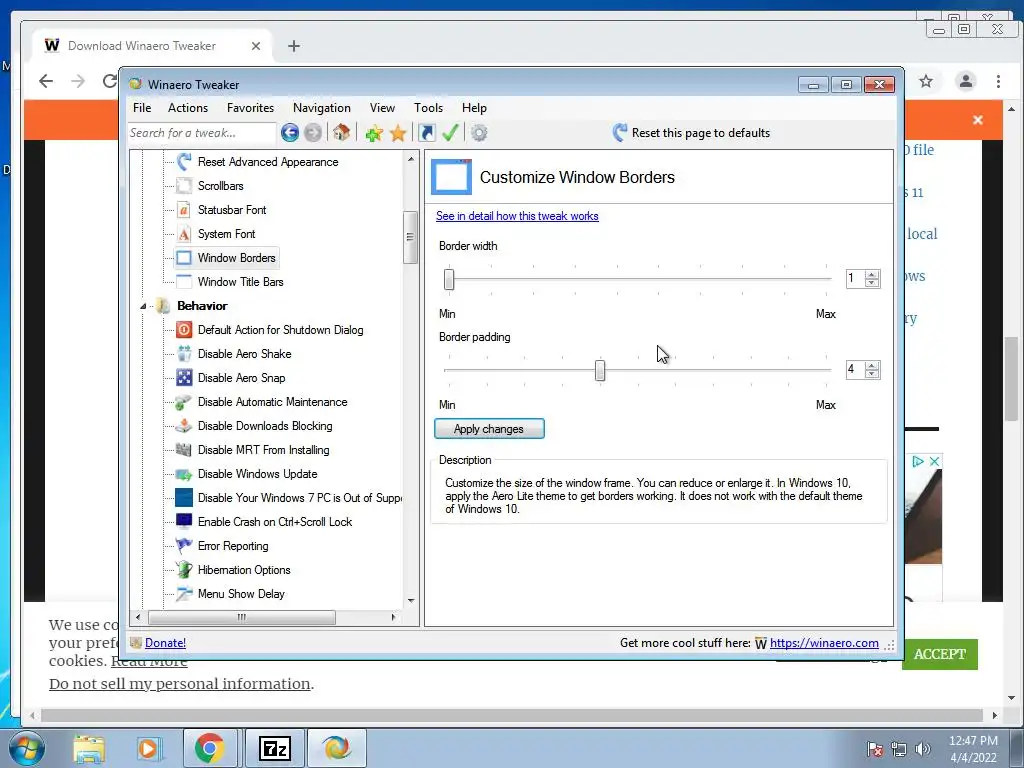Select Disable MRT From Installing tree item
Screen dimensions: 1024x768
point(263,450)
